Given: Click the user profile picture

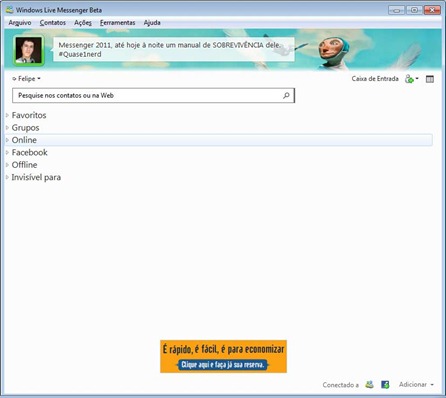Looking at the screenshot, I should [x=28, y=50].
